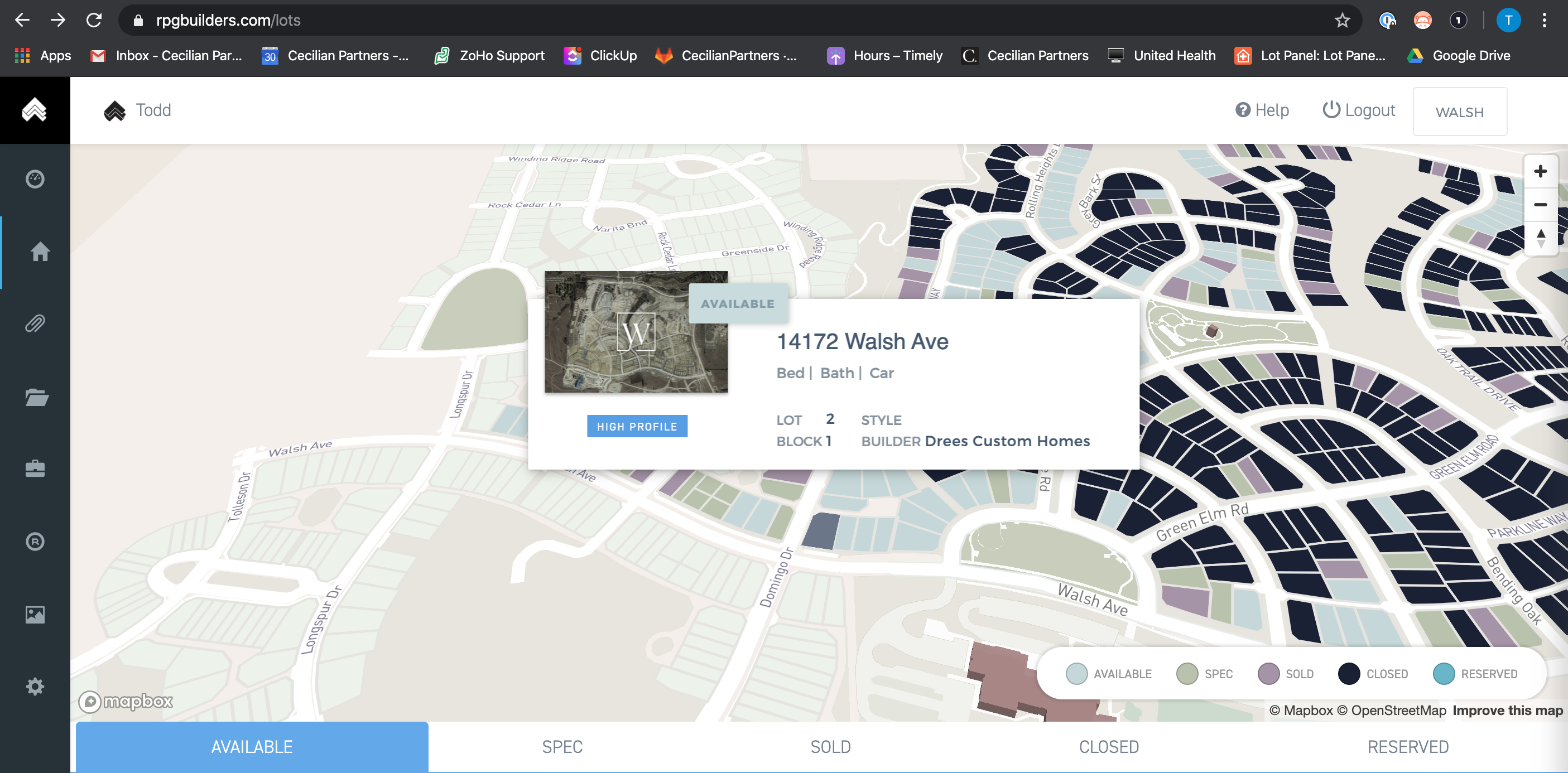Select the RESERVED tab
Screen dimensions: 1568x773
click(x=1407, y=746)
